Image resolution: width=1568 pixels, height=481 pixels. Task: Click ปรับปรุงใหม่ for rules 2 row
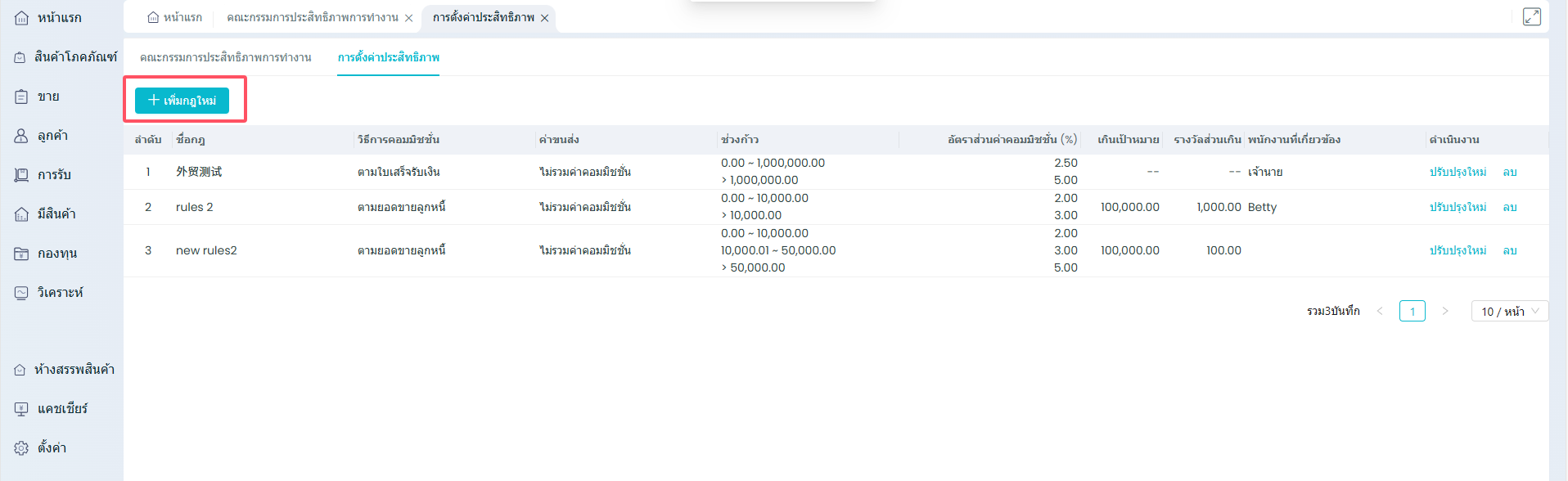click(x=1458, y=207)
